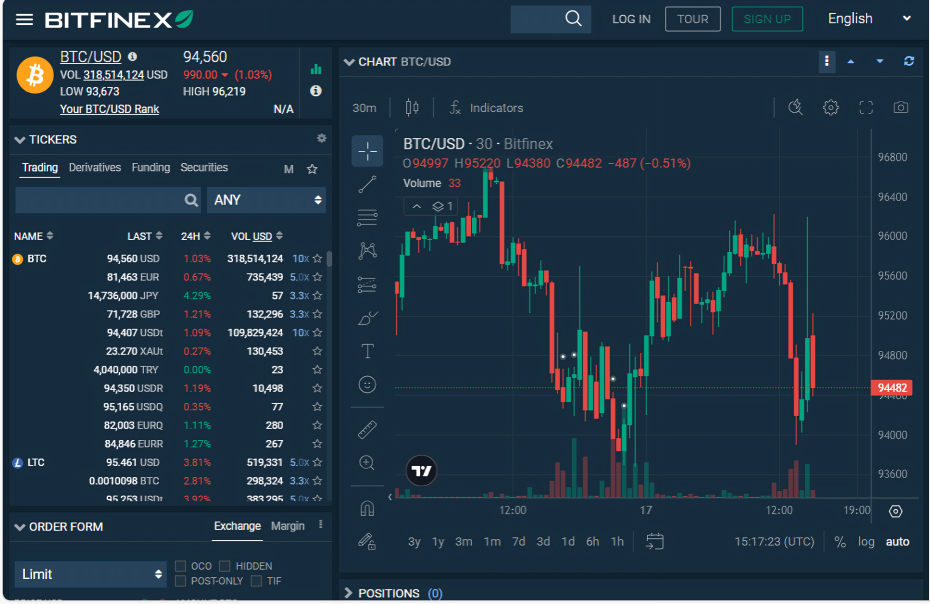Viewport: 930px width, 604px height.
Task: Click the SIGN UP button
Action: click(767, 19)
